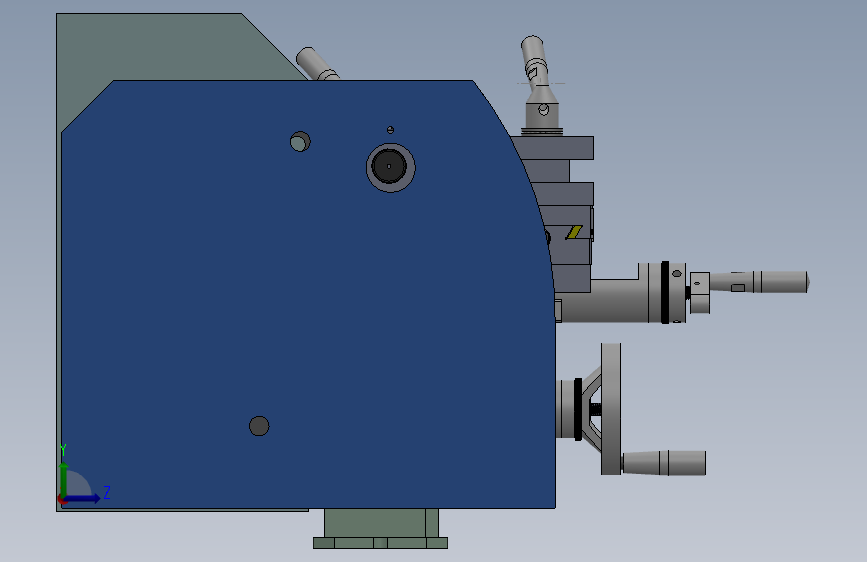Image resolution: width=867 pixels, height=562 pixels.
Task: Pick the tiny hole above the spindle bore
Action: 390,130
